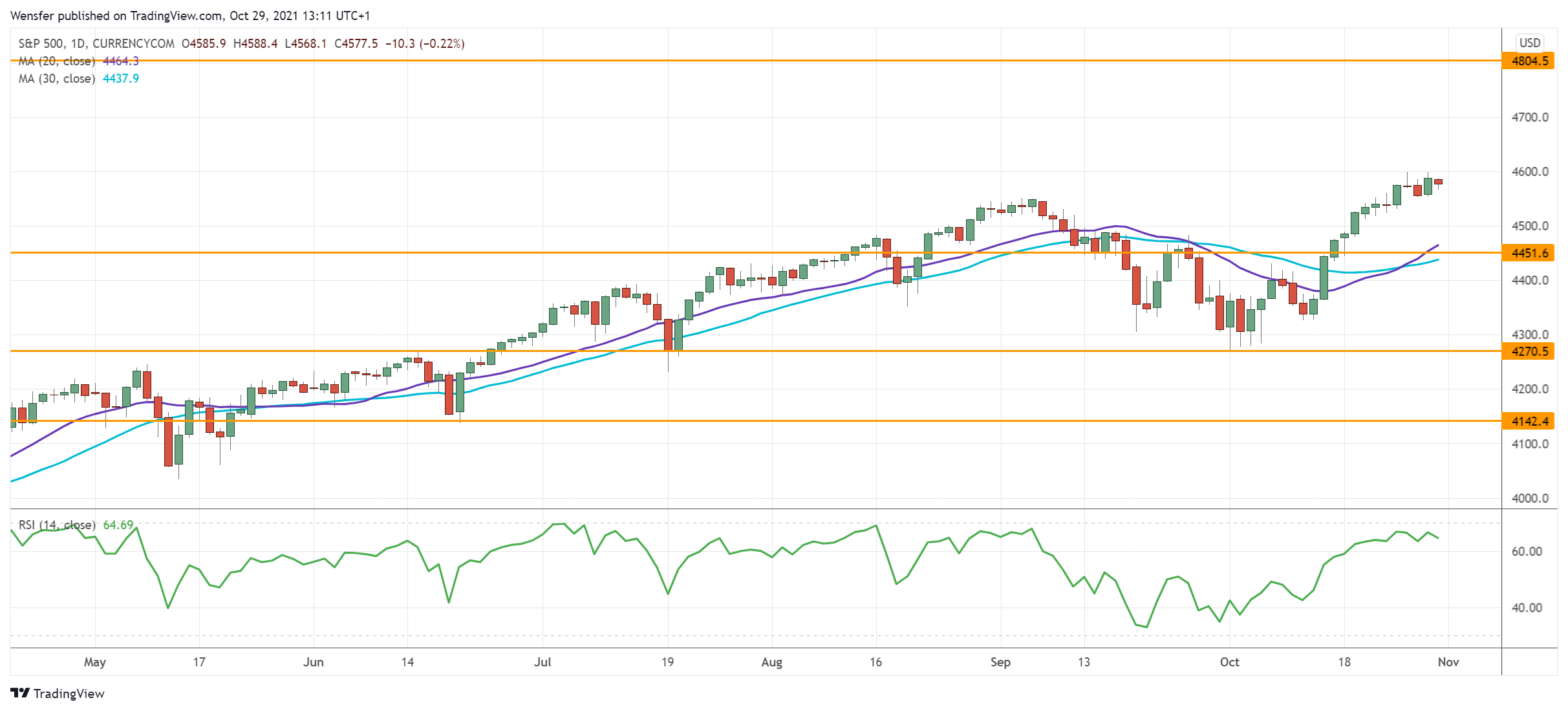Click the 4142.4 horizontal line label
The height and width of the screenshot is (711, 1568).
[x=1529, y=421]
